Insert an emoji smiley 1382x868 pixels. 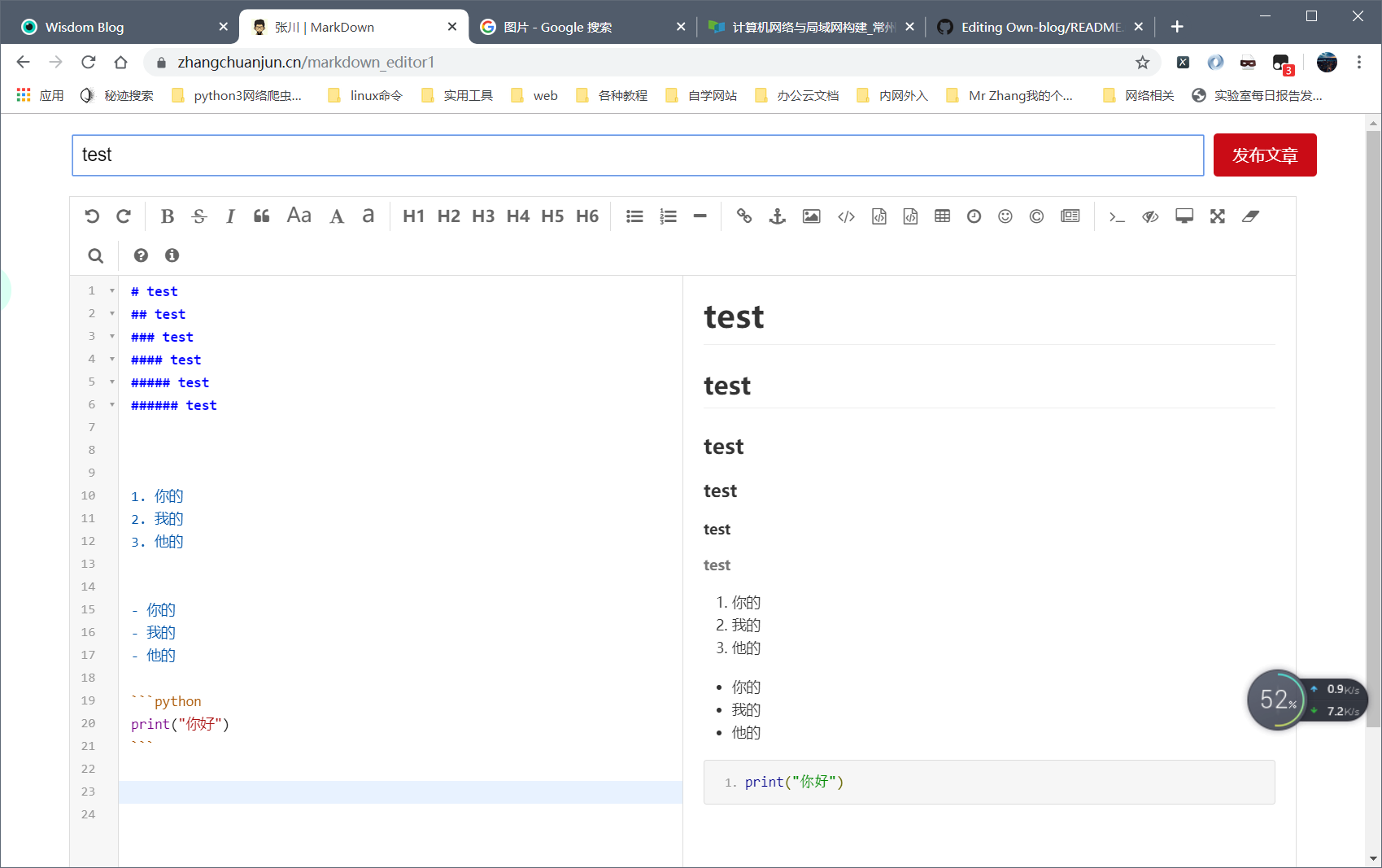pos(1005,216)
